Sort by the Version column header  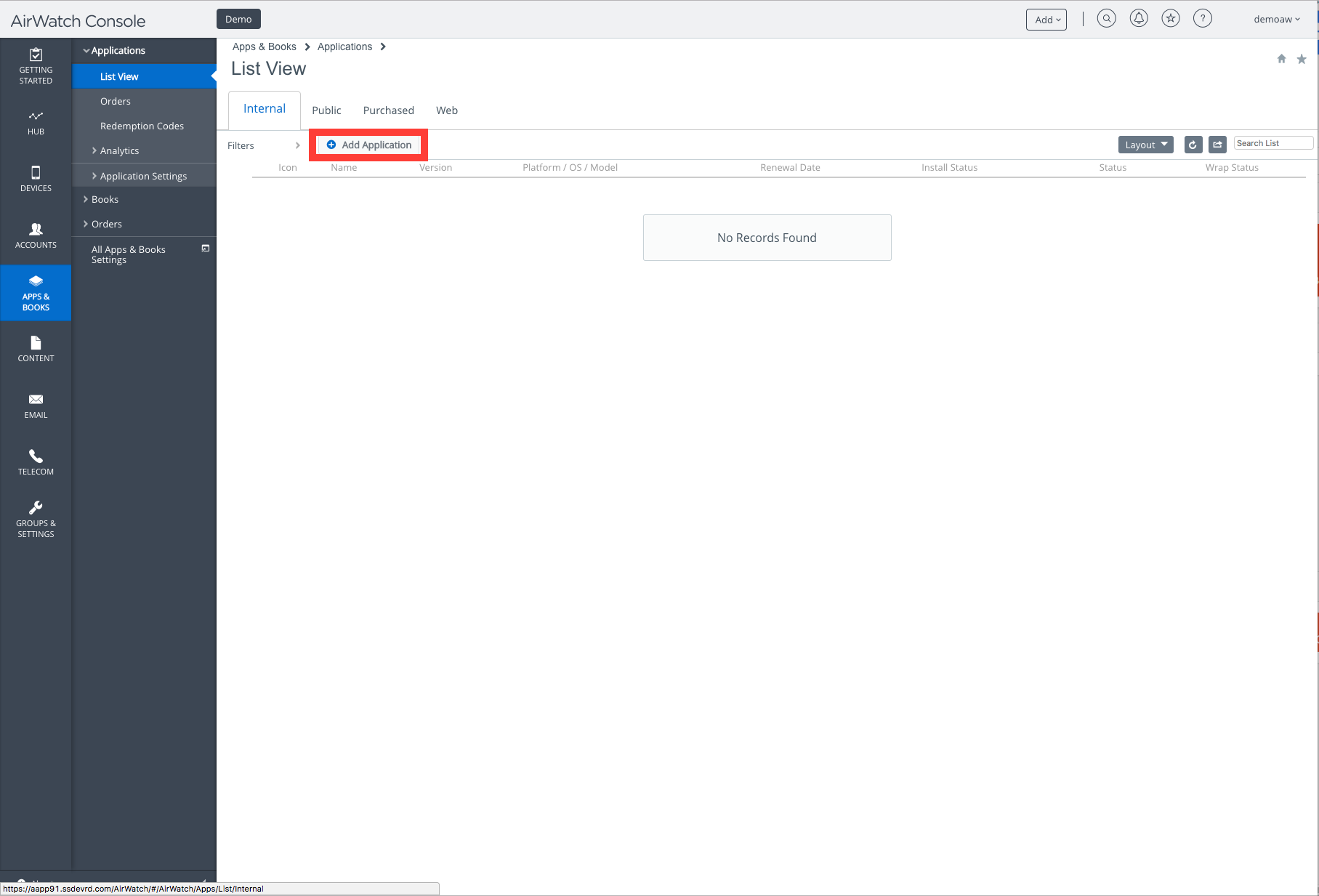[435, 168]
